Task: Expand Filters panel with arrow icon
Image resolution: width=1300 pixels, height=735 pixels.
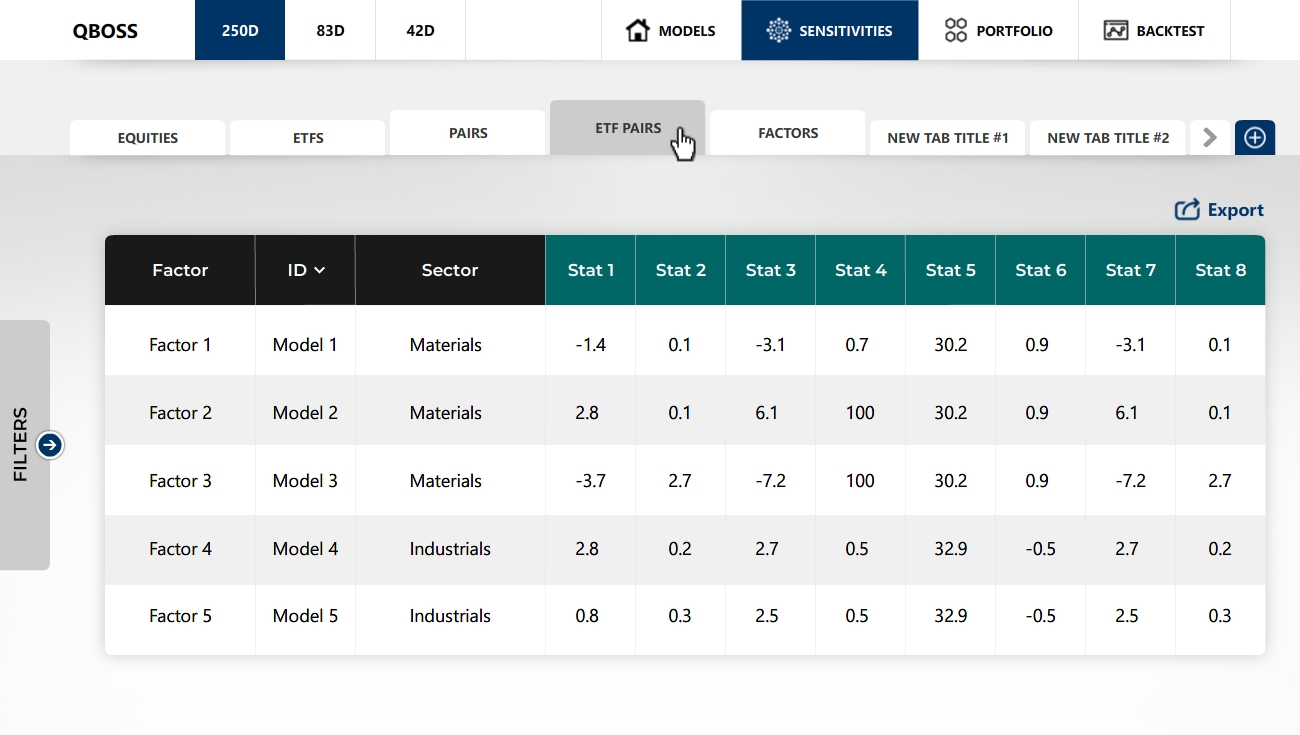Action: coord(50,445)
